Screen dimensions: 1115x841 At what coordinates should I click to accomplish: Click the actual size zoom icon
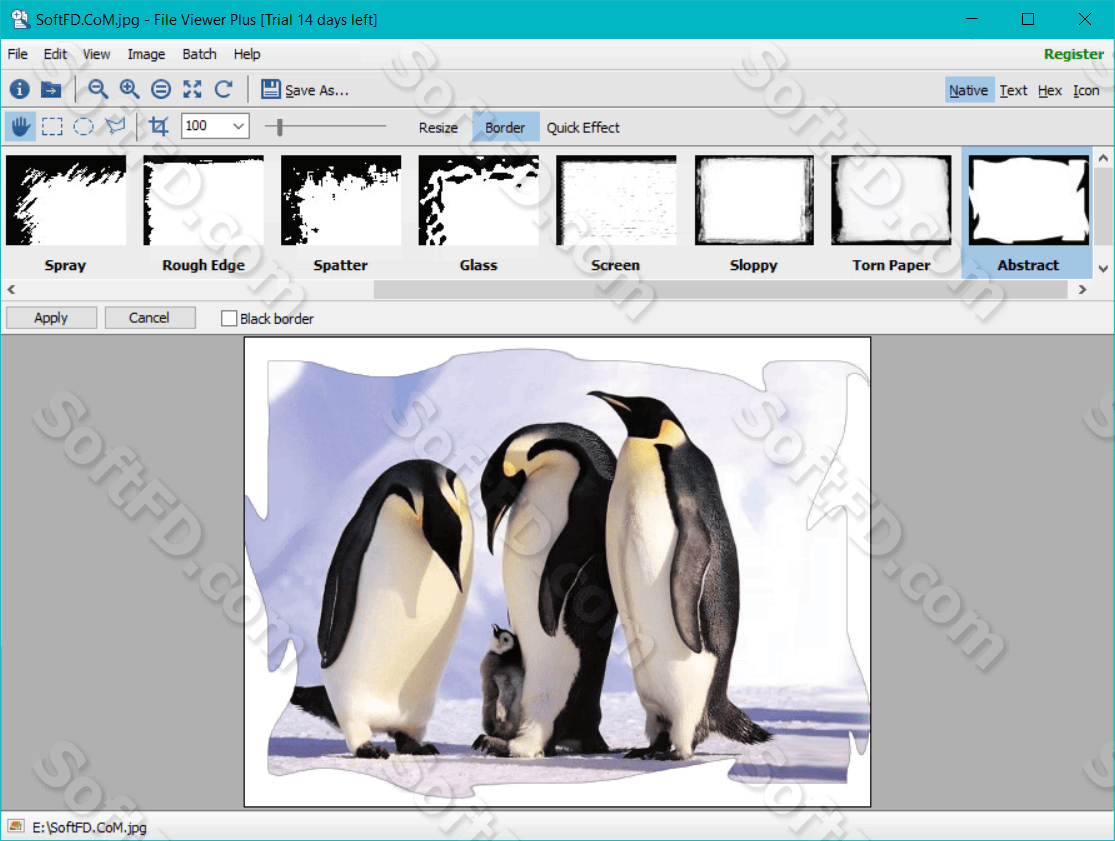(161, 89)
